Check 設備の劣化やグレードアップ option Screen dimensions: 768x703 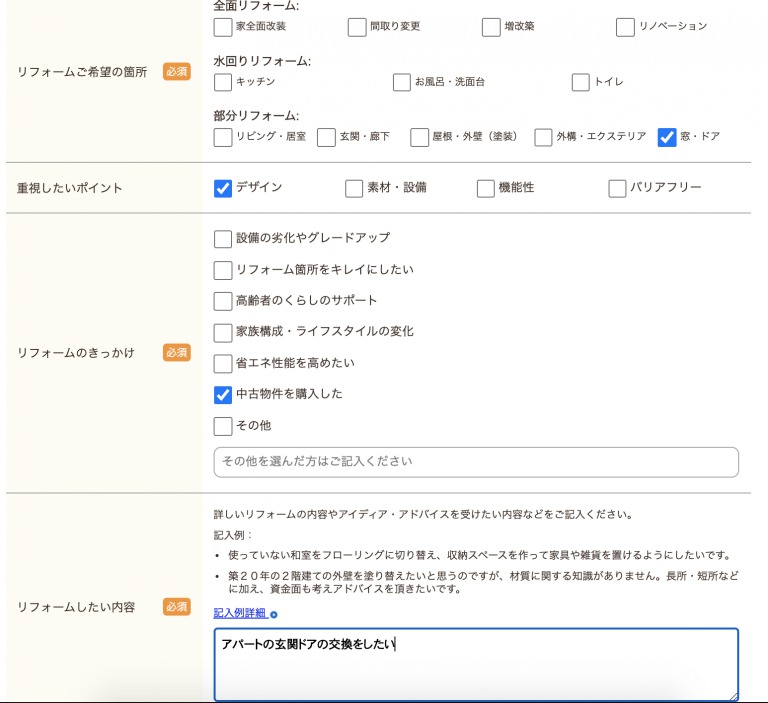click(223, 239)
